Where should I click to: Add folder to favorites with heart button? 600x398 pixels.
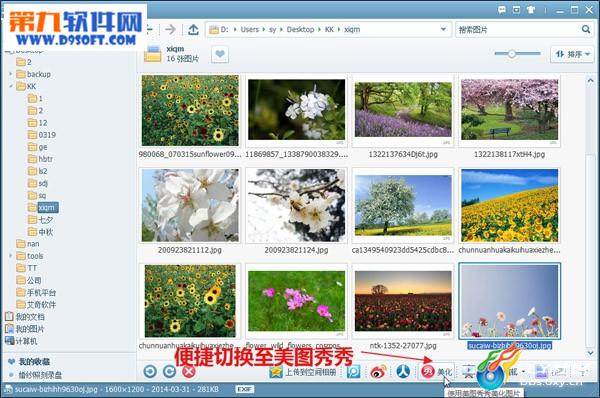pos(220,54)
